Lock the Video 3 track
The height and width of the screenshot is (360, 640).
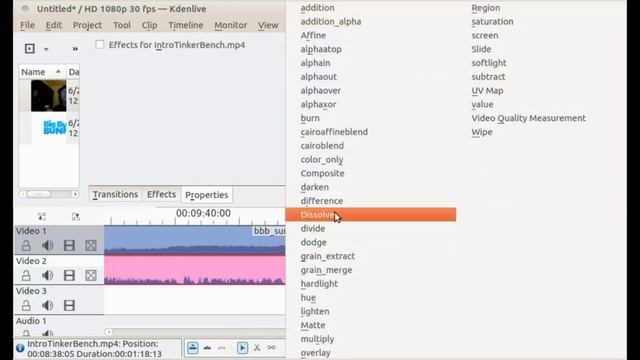coord(26,305)
